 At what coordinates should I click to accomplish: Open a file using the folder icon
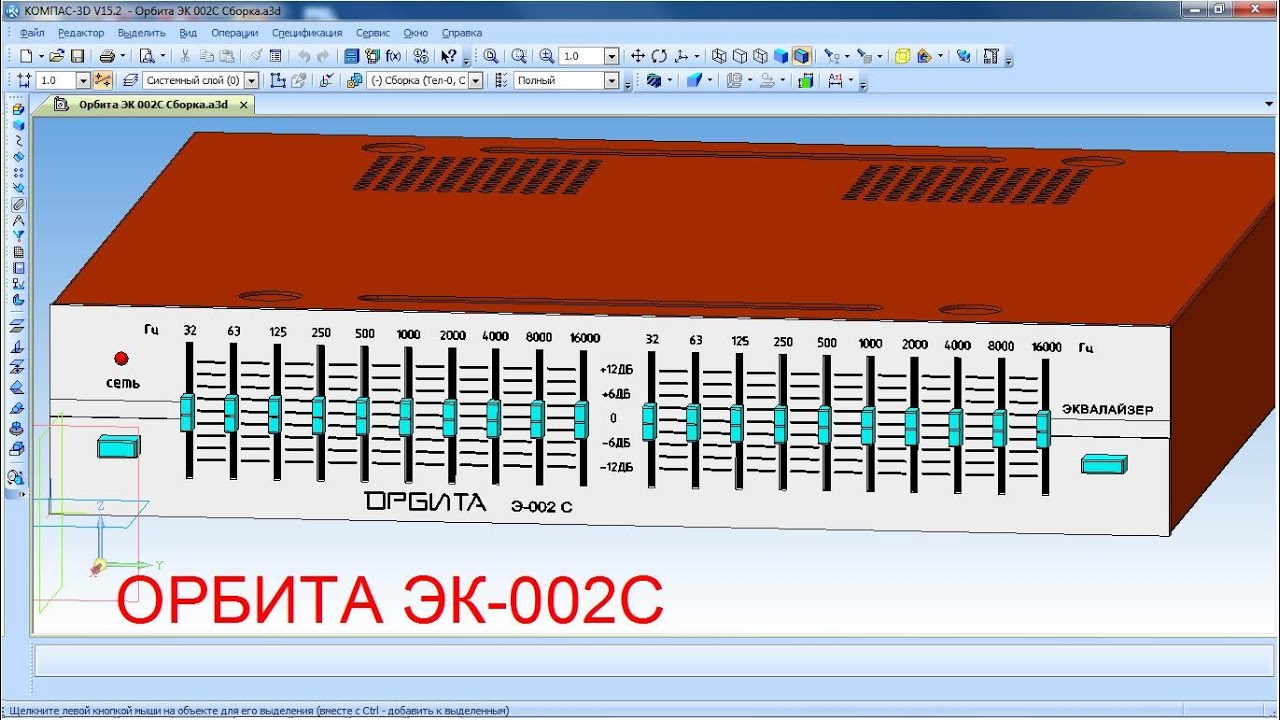[57, 56]
